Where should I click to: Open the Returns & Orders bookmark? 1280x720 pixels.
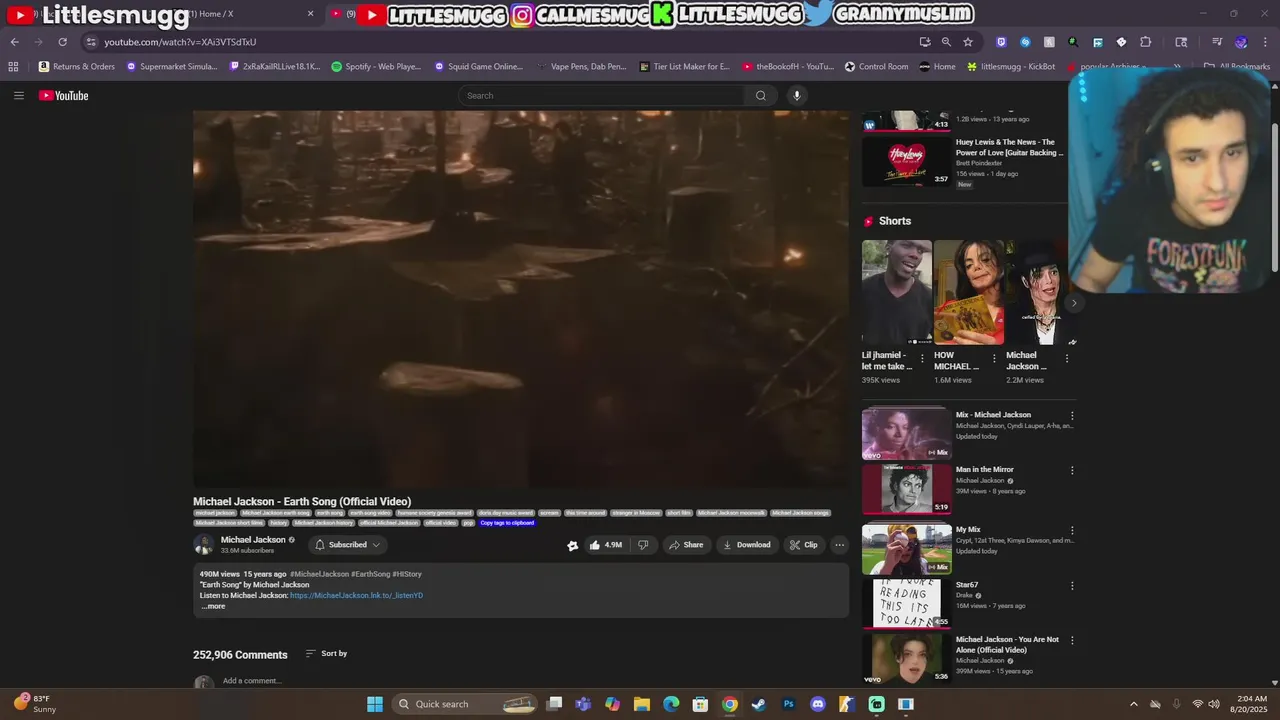point(76,67)
